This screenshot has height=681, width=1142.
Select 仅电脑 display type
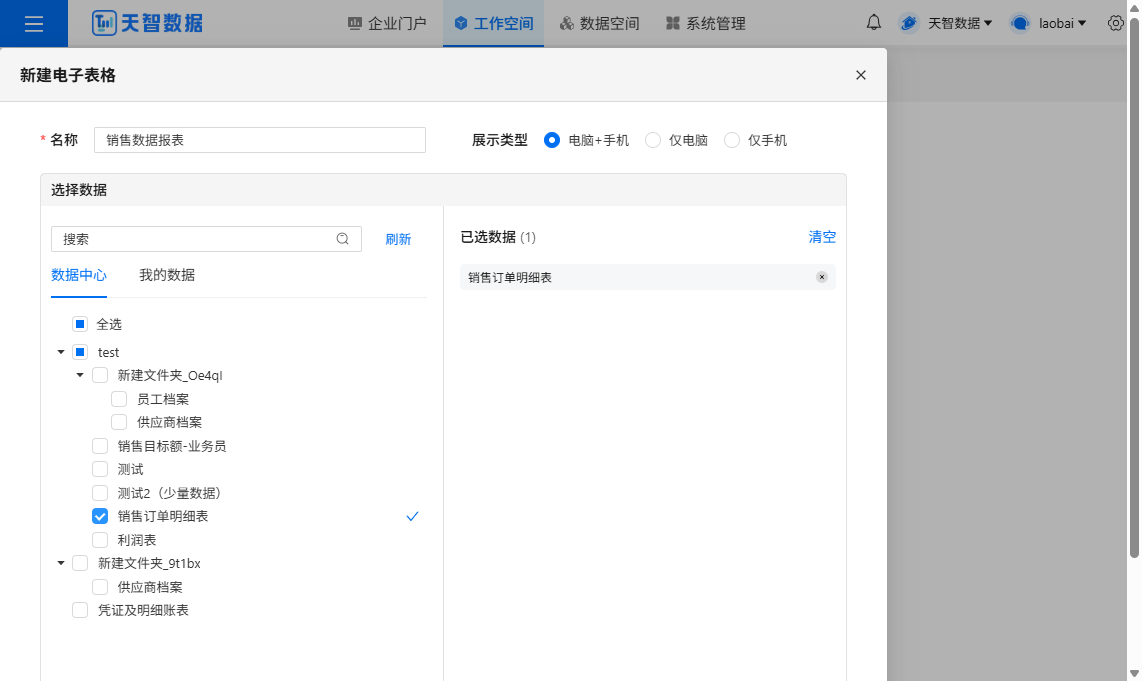point(653,140)
